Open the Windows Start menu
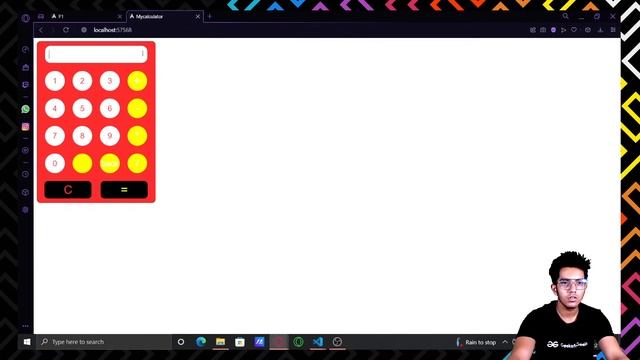The width and height of the screenshot is (640, 360). coord(27,342)
